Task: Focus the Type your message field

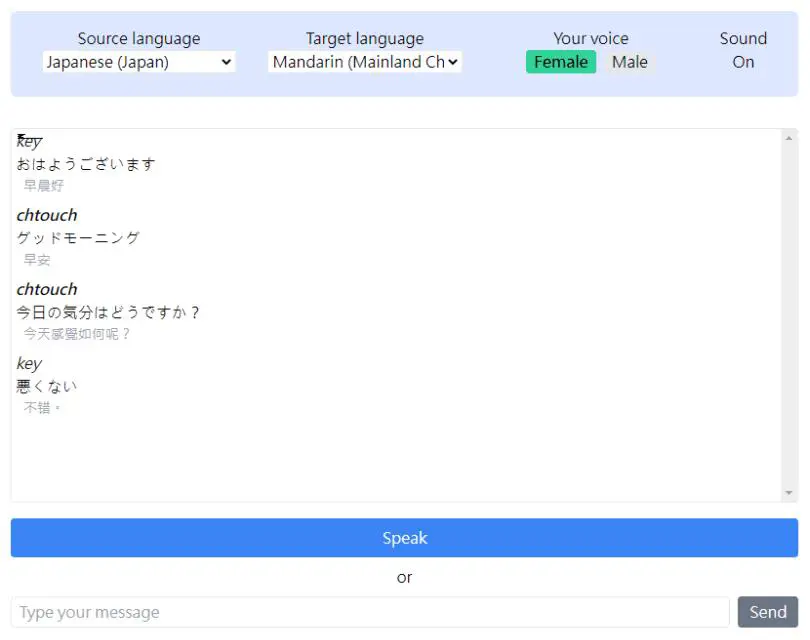Action: click(370, 612)
